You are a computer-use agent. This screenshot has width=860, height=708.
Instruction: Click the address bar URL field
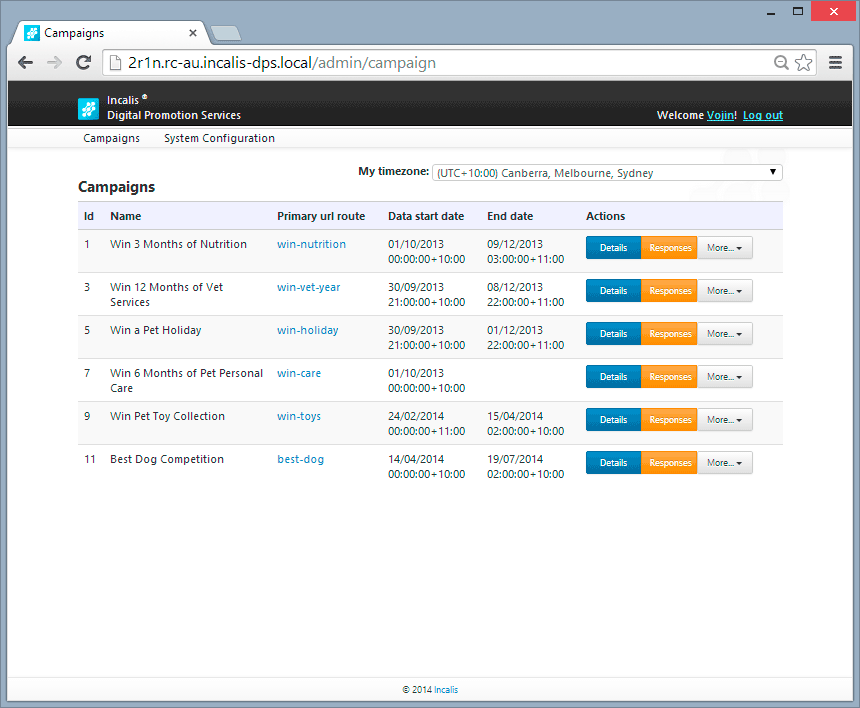(x=440, y=63)
